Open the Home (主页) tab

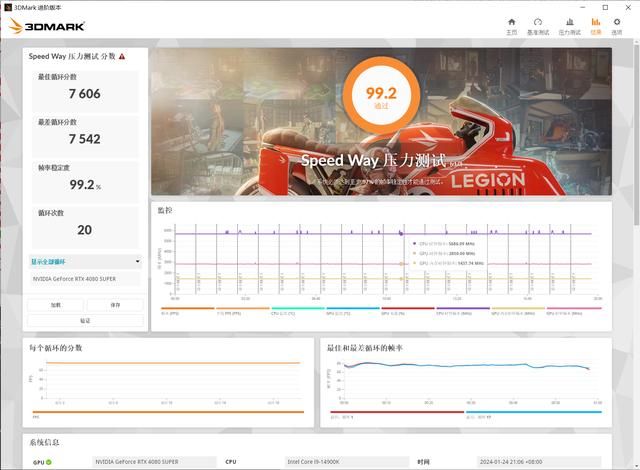click(x=511, y=27)
